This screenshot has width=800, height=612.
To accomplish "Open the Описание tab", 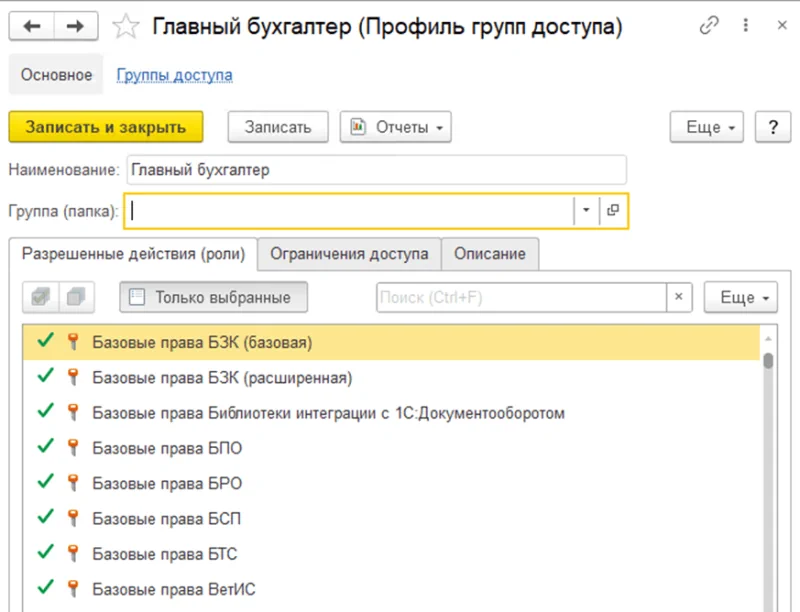I will click(x=490, y=254).
